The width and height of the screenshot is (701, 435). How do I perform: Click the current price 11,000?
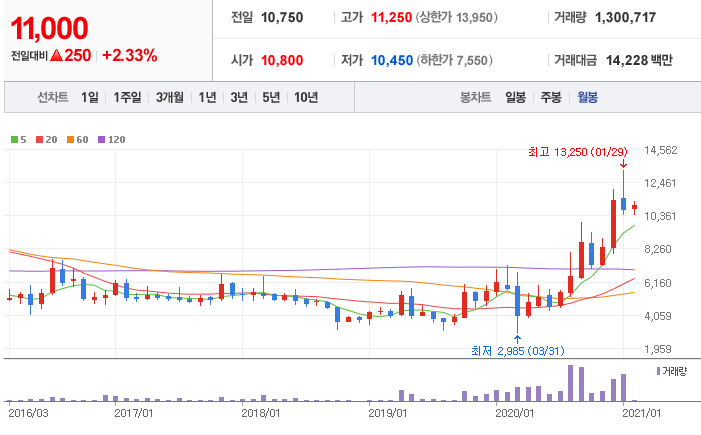(49, 28)
